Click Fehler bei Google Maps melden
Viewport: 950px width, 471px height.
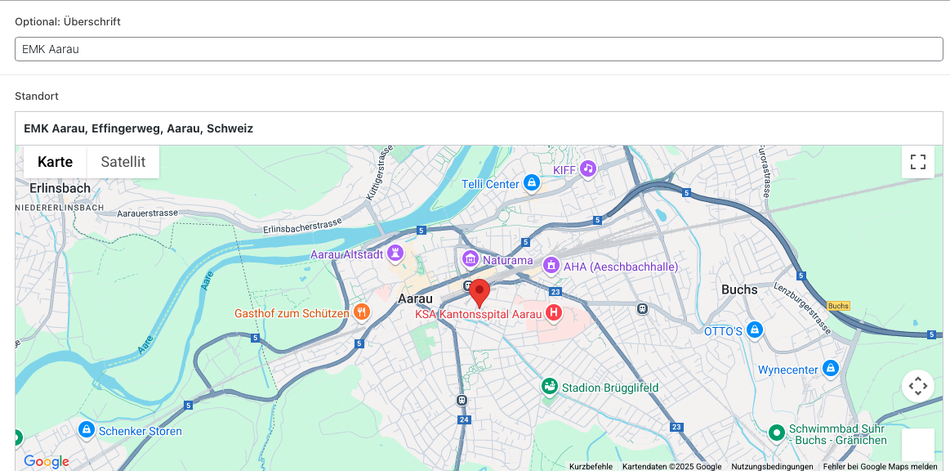(880, 467)
